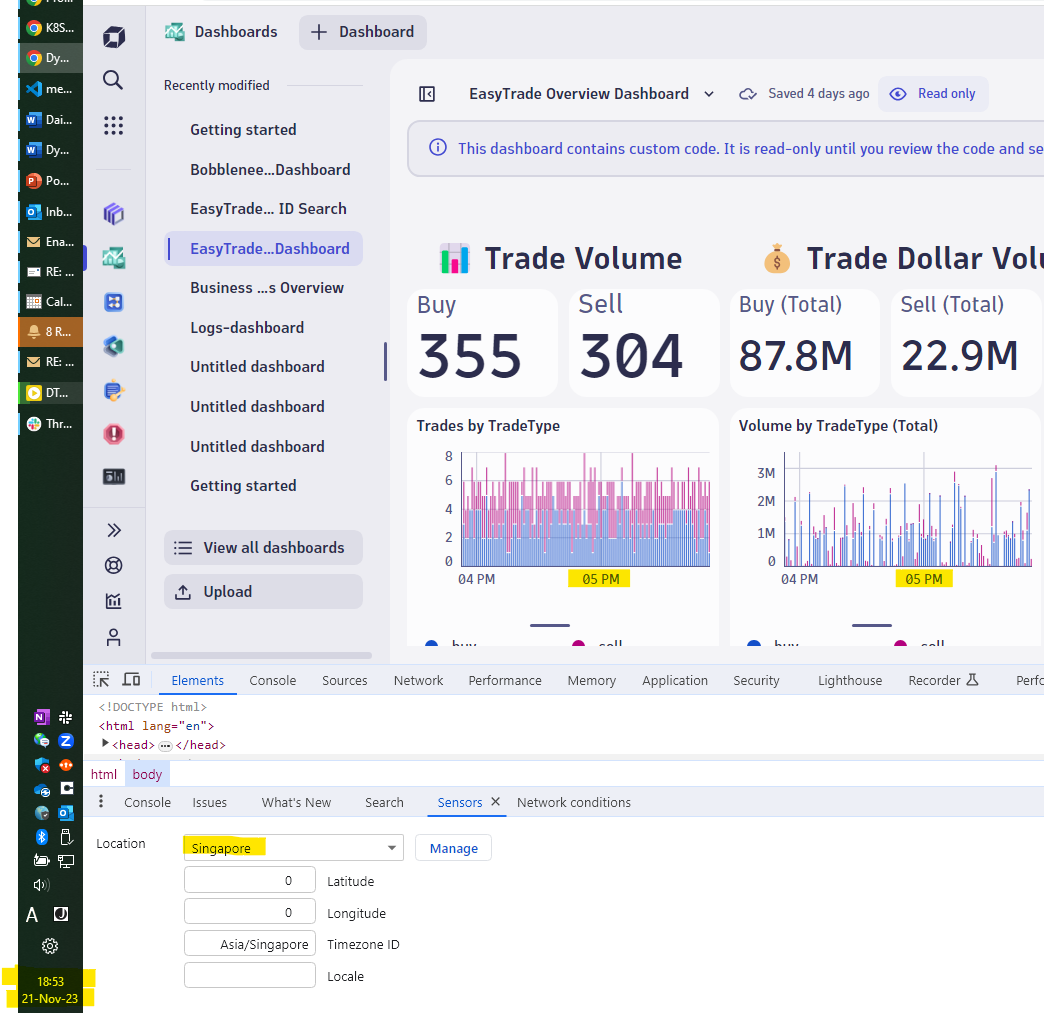1044x1013 pixels.
Task: Switch to top DevTools Console tab
Action: point(272,681)
